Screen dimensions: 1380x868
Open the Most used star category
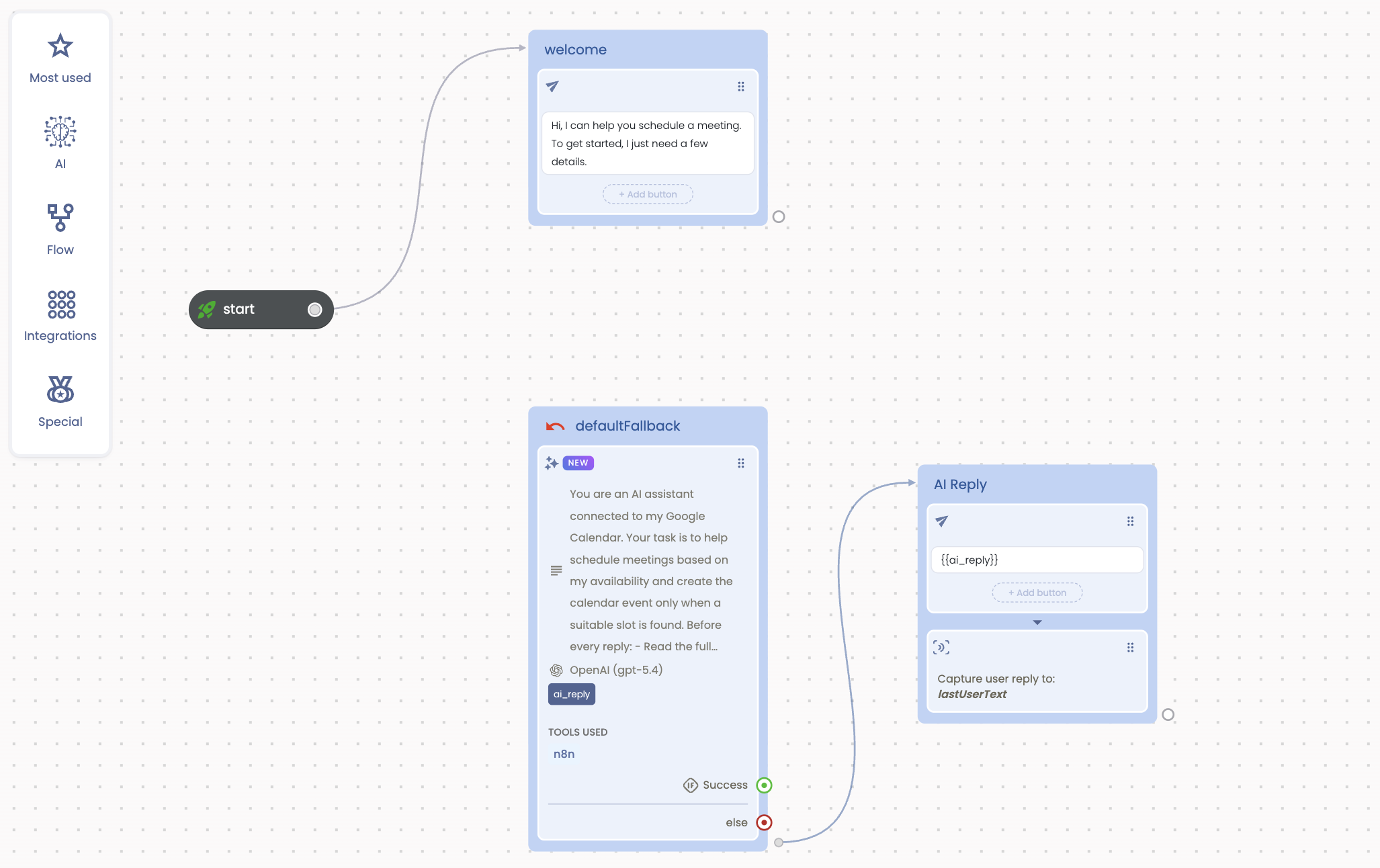[60, 59]
